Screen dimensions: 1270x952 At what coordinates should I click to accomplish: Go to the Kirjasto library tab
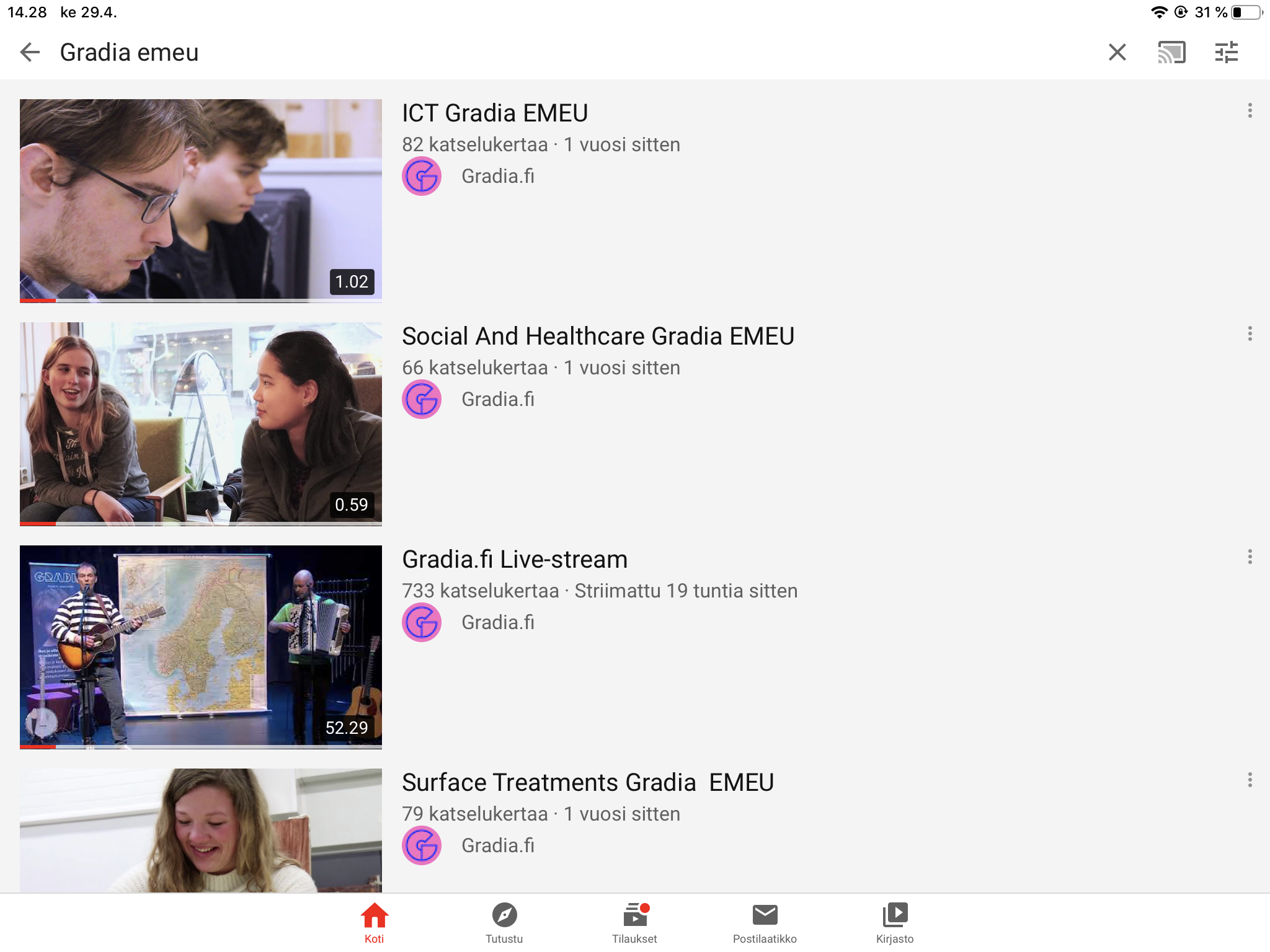pos(895,922)
